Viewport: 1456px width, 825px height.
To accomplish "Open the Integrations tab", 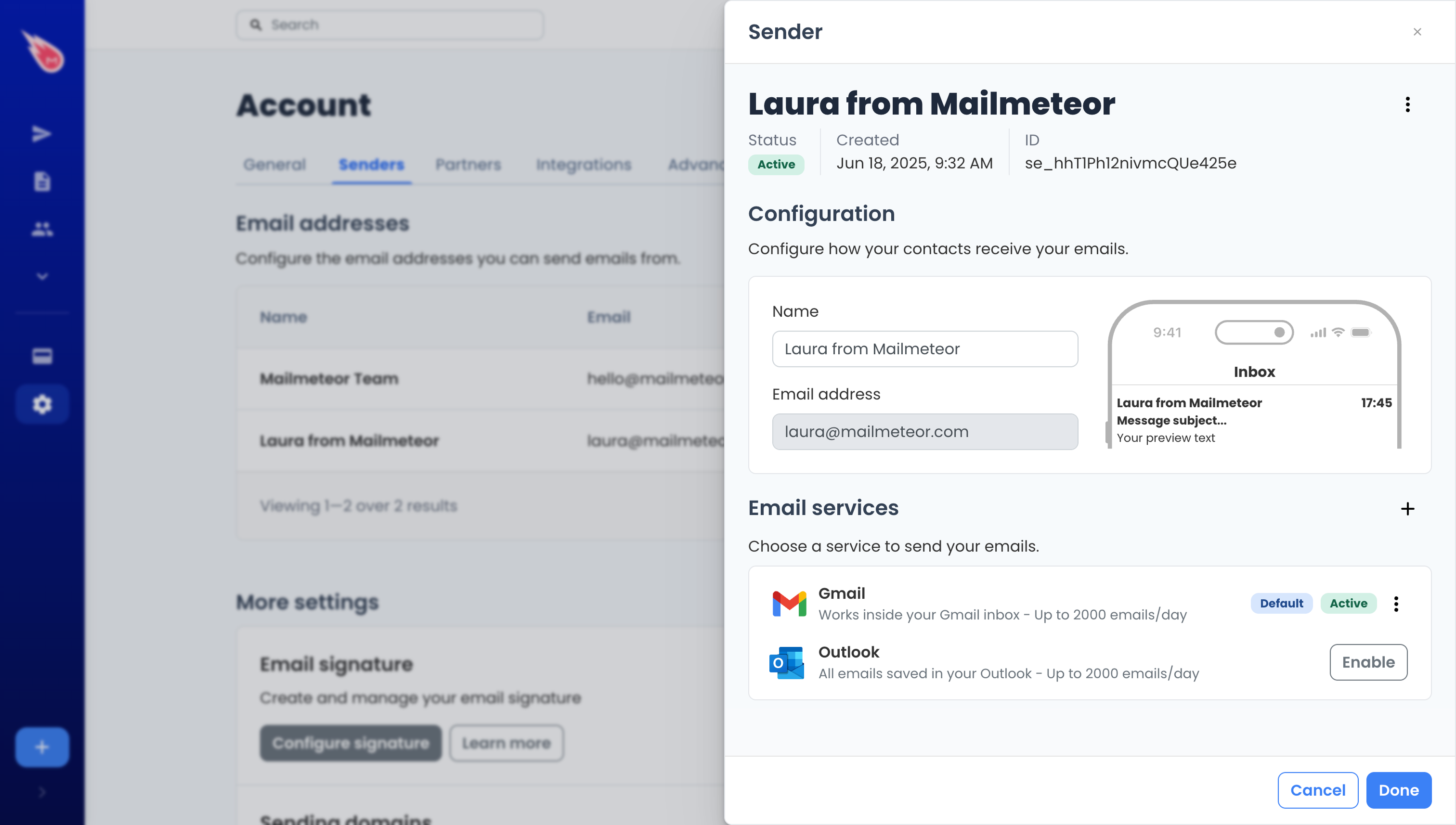I will pos(583,164).
